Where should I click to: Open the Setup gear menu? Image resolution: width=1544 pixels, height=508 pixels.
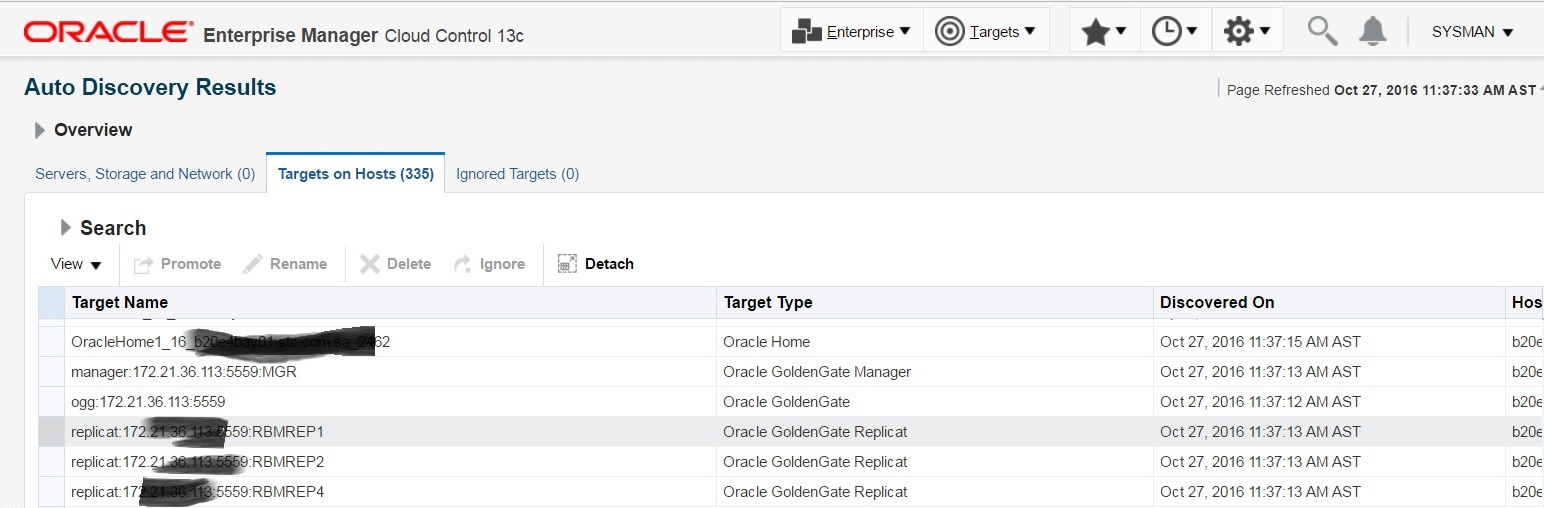1246,32
